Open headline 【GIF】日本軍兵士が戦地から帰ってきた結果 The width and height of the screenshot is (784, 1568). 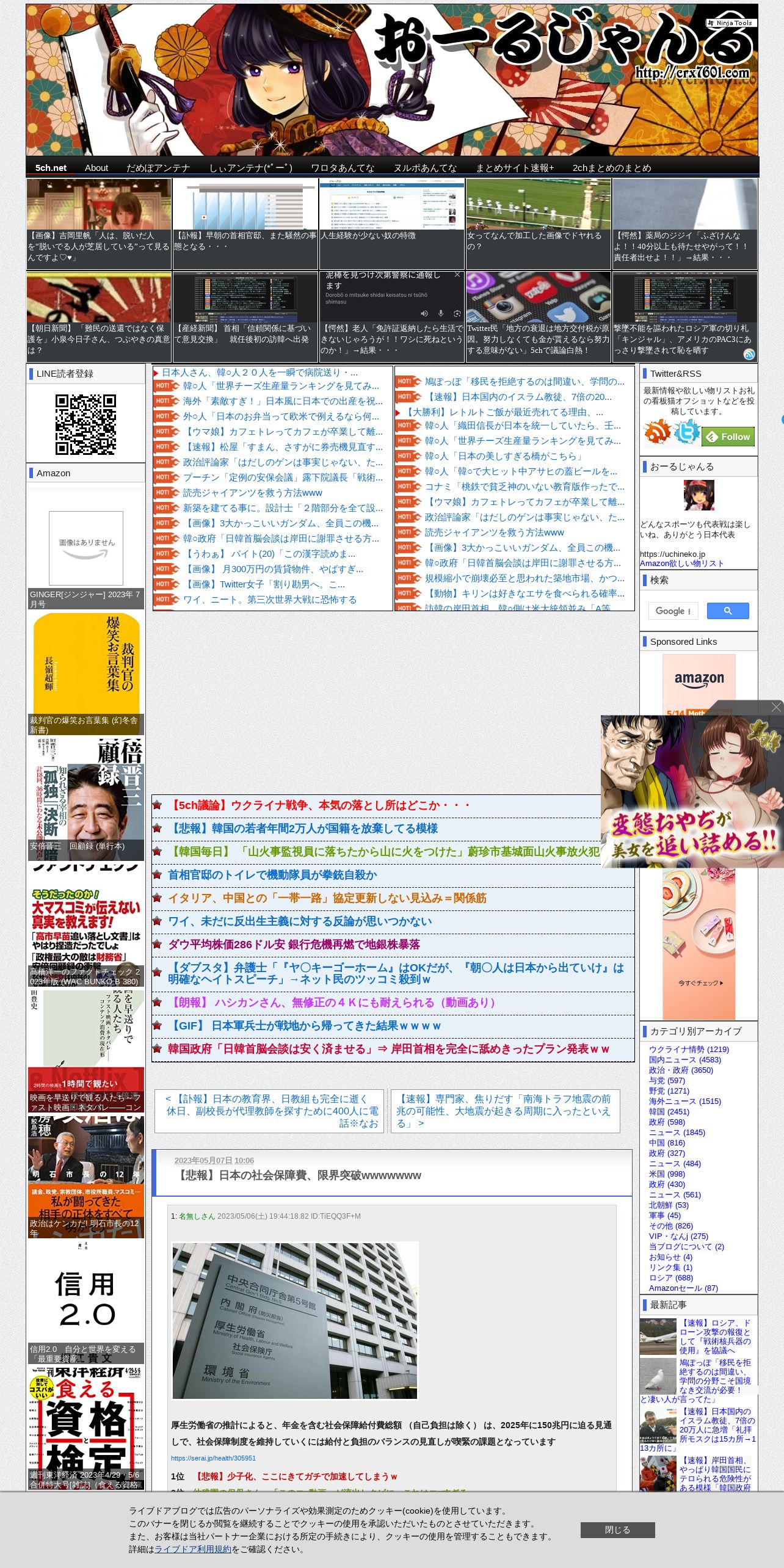click(305, 1026)
